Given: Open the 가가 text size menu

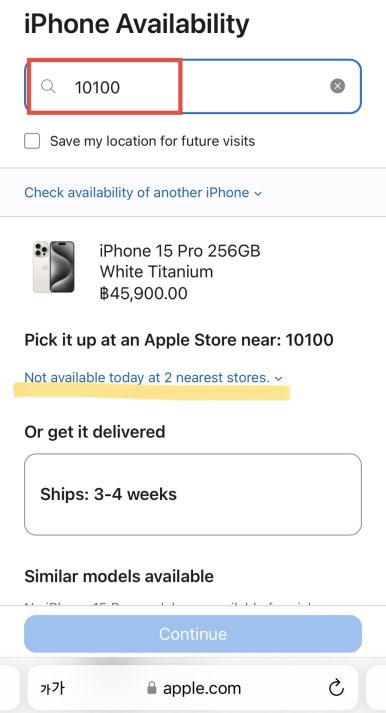Looking at the screenshot, I should (52, 688).
